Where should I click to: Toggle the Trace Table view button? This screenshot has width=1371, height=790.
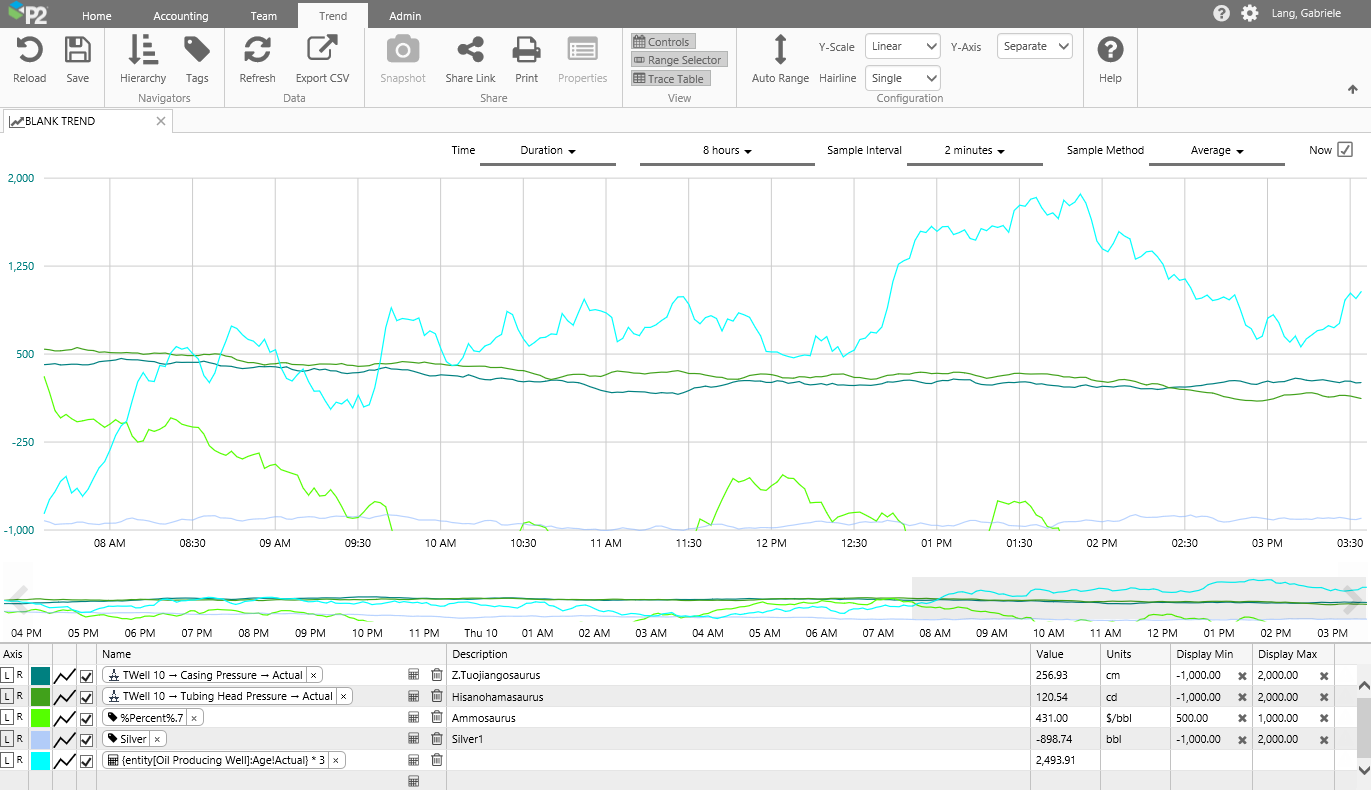point(670,79)
